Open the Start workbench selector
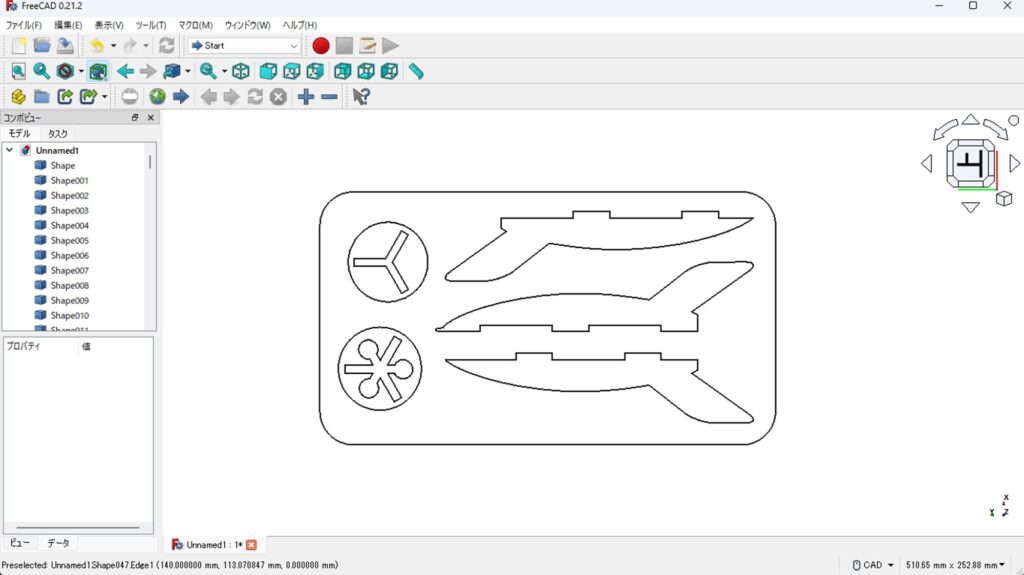 pos(244,46)
